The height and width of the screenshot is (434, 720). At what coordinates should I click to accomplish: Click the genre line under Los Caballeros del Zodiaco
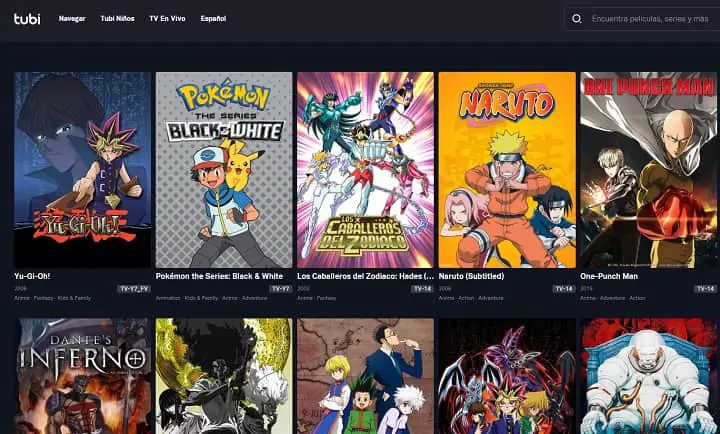(316, 298)
